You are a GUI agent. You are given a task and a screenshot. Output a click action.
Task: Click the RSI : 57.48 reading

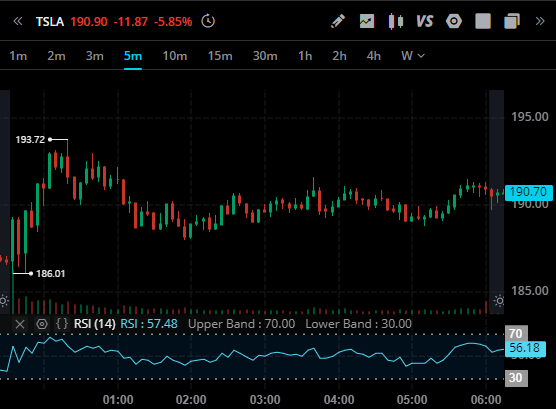[x=149, y=324]
